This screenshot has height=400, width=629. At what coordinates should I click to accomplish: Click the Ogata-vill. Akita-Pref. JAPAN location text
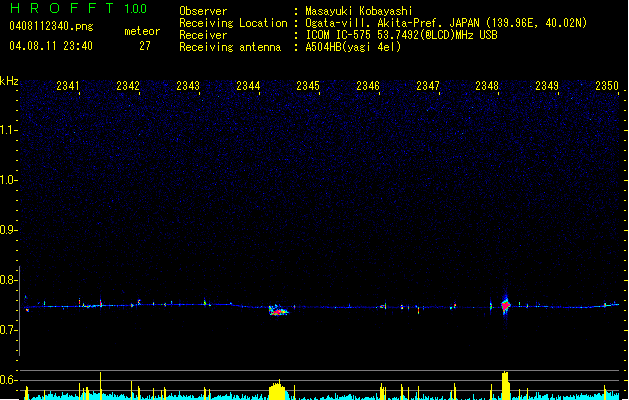[446, 23]
